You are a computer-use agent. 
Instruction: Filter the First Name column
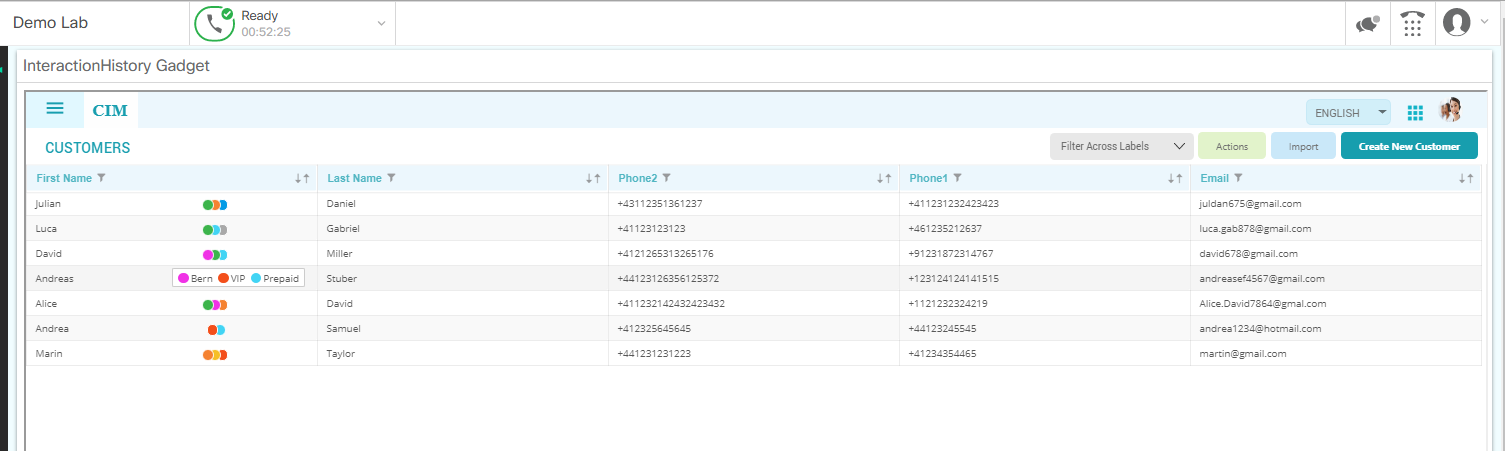coord(101,178)
